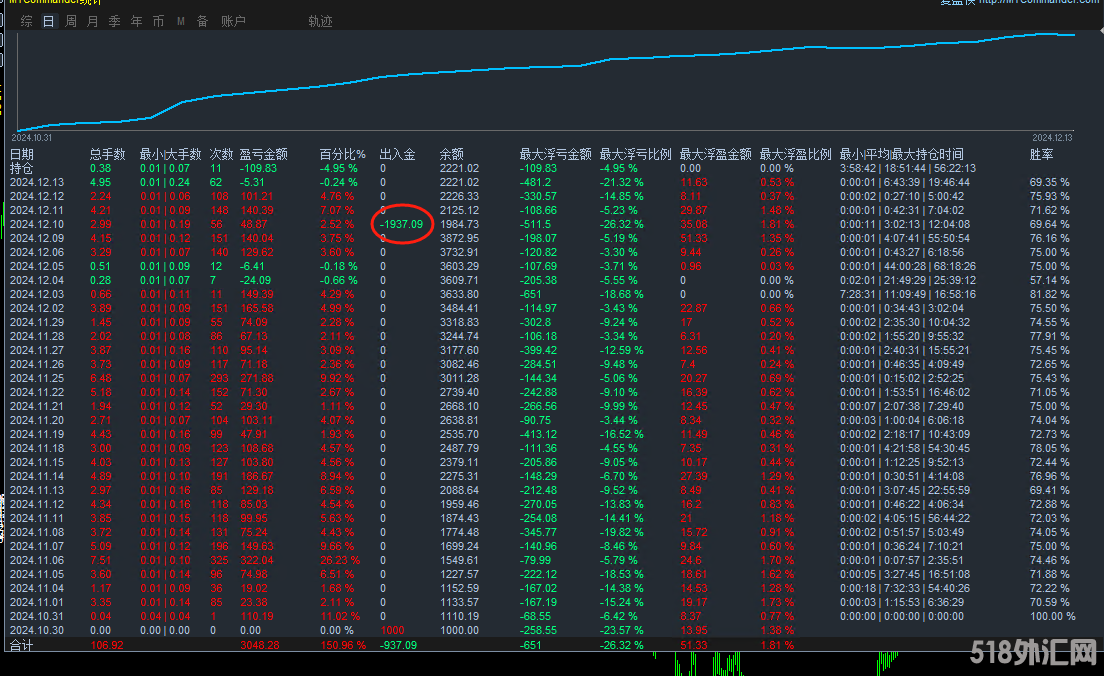This screenshot has width=1104, height=676.
Task: Click the website link at top right
Action: tap(1039, 2)
